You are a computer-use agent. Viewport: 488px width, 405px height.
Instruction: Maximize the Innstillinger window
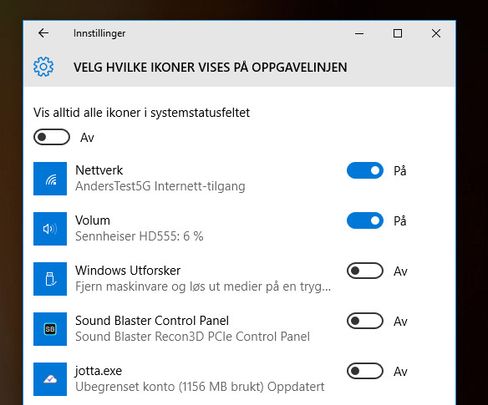point(397,33)
